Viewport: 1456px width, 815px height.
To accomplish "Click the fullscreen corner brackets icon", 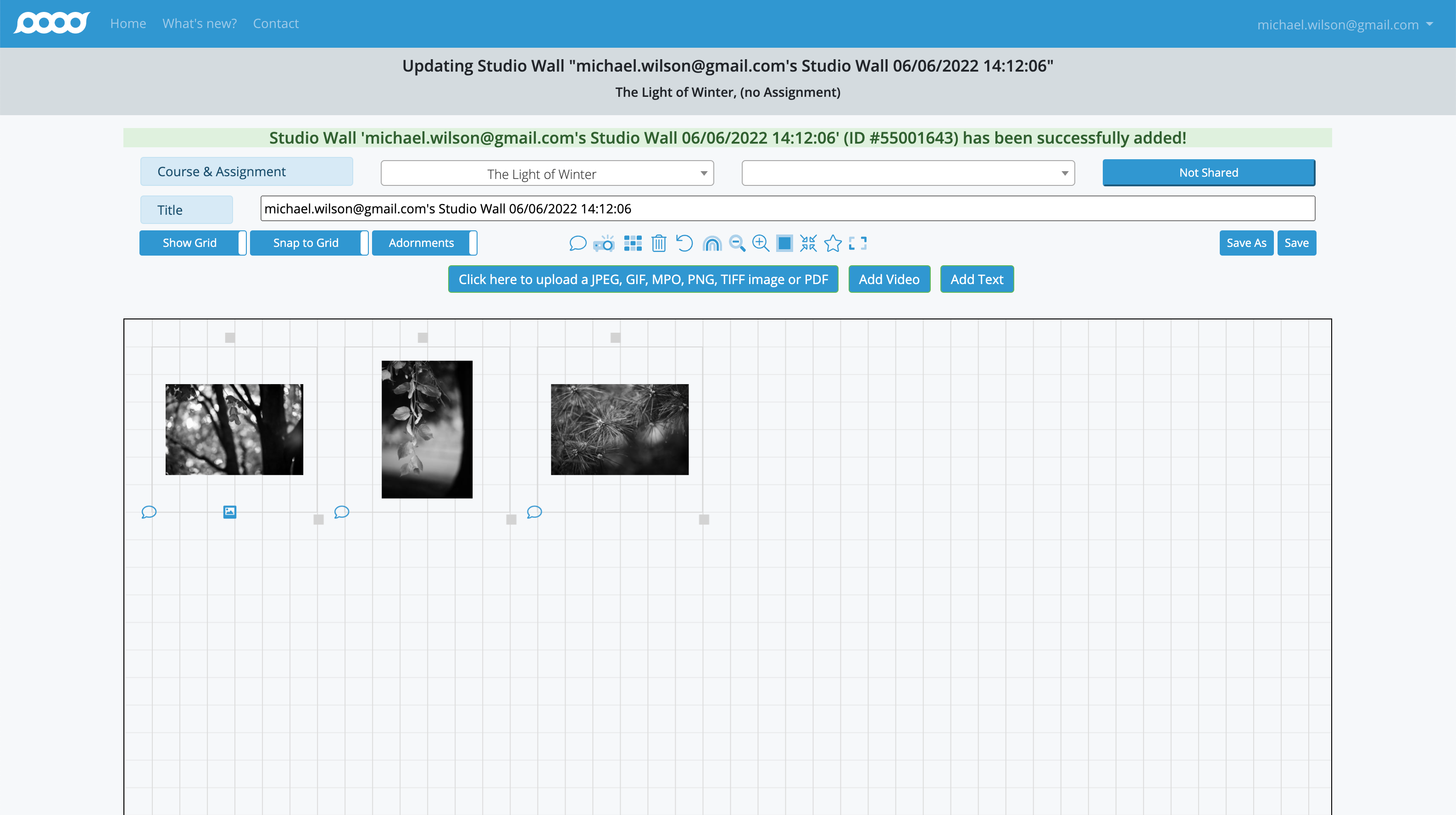I will (x=857, y=243).
